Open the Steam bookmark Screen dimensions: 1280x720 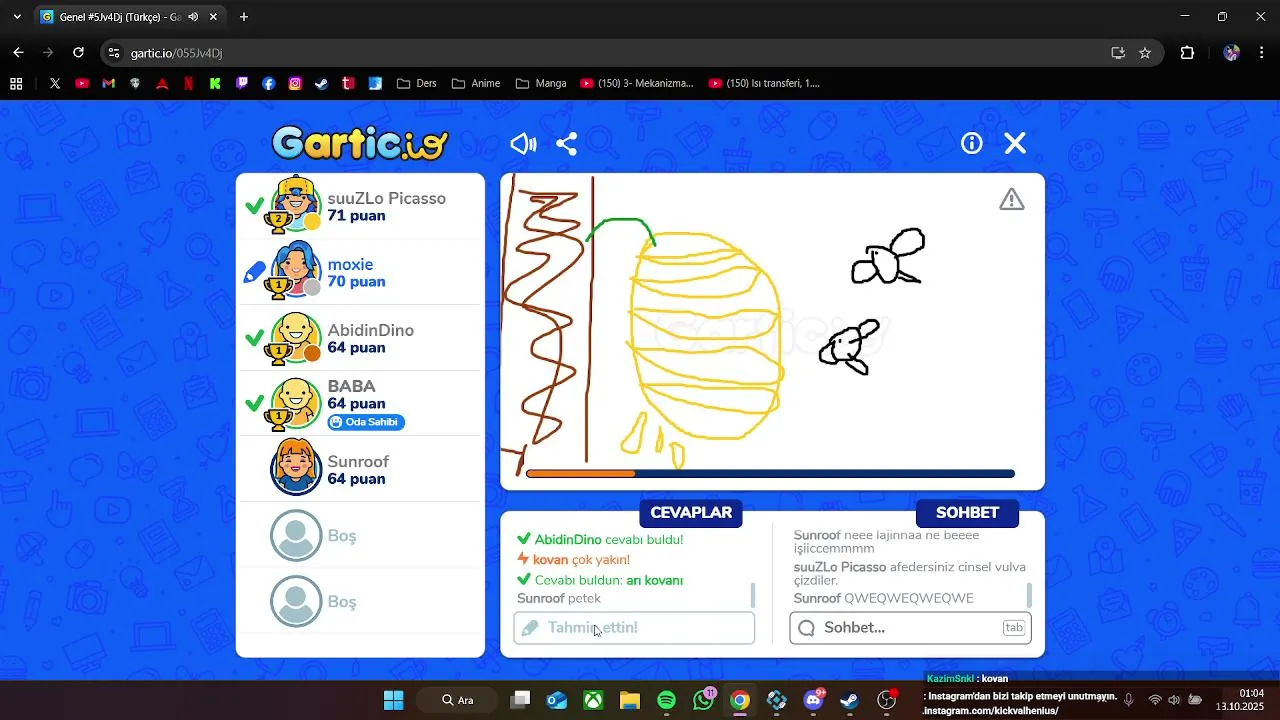coord(321,84)
